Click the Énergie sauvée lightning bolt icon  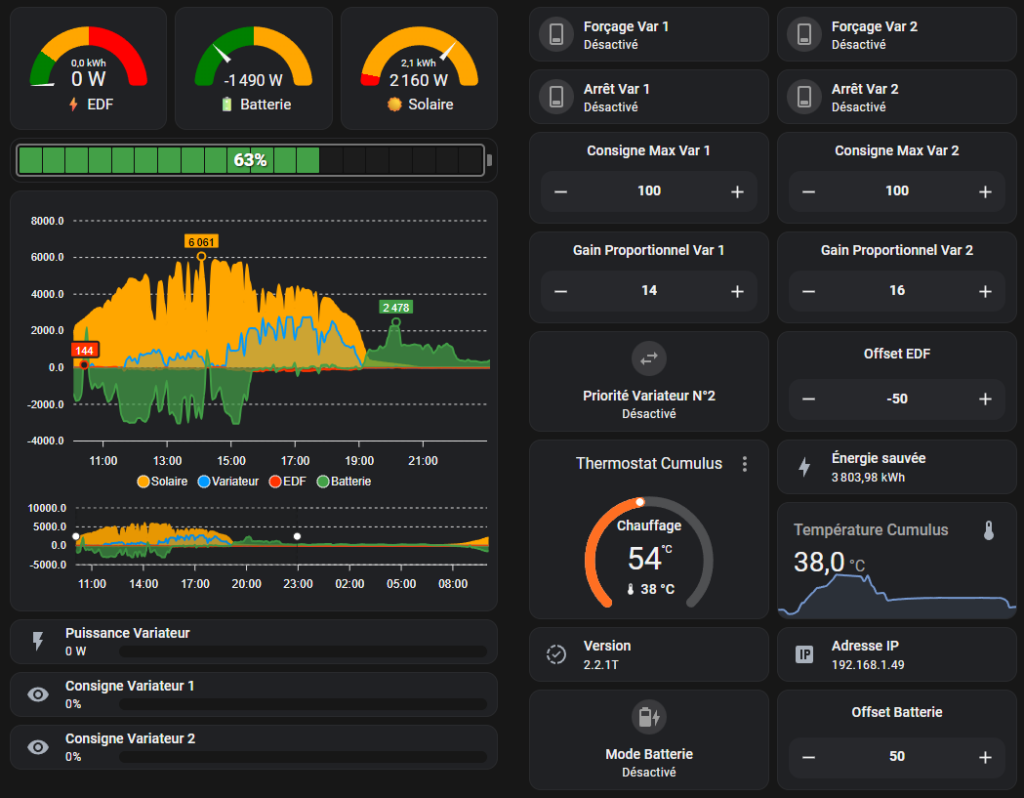tap(805, 466)
